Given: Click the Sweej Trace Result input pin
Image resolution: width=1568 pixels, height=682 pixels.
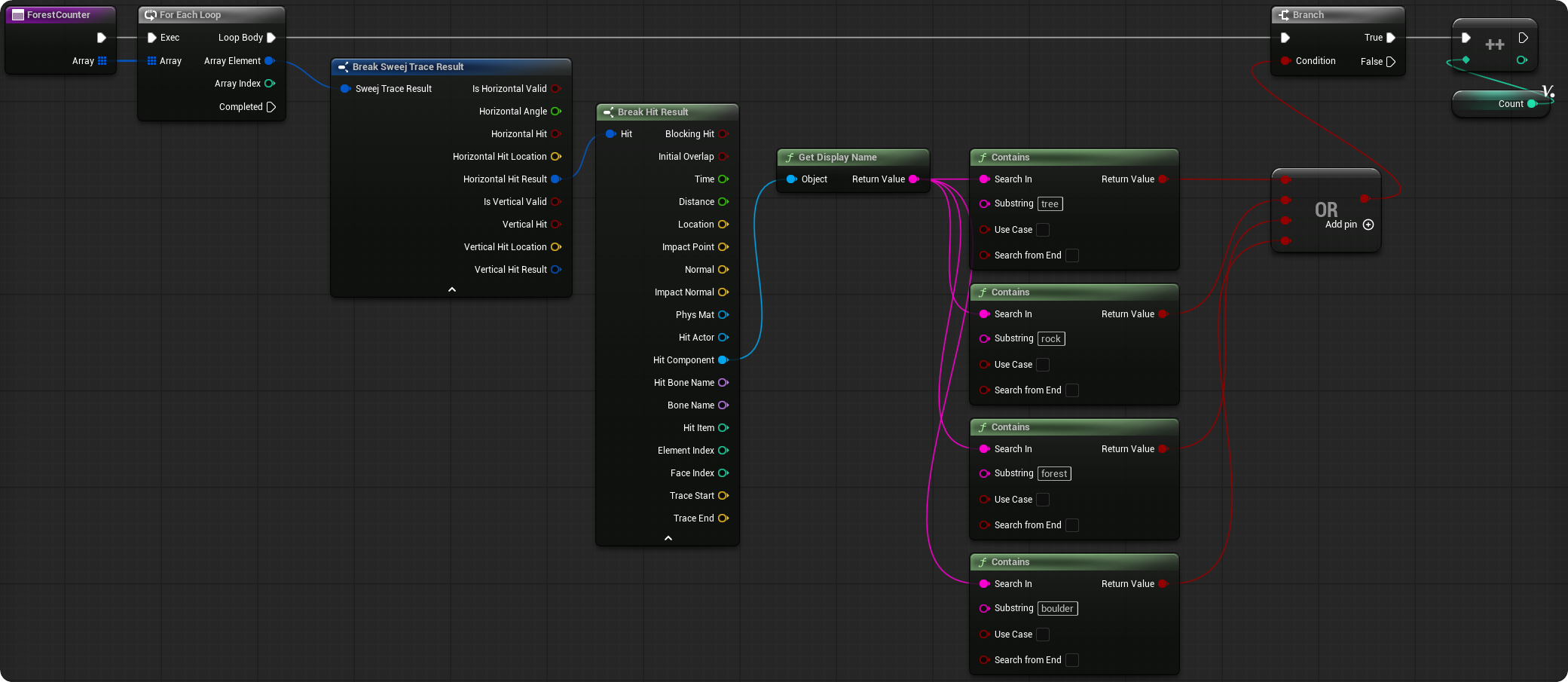Looking at the screenshot, I should (345, 89).
